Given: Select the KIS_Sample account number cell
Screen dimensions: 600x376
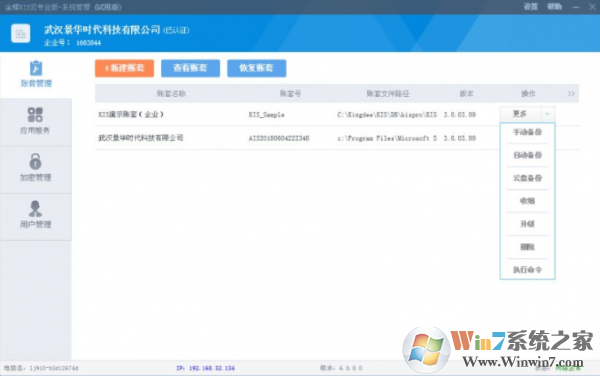Looking at the screenshot, I should click(266, 115).
